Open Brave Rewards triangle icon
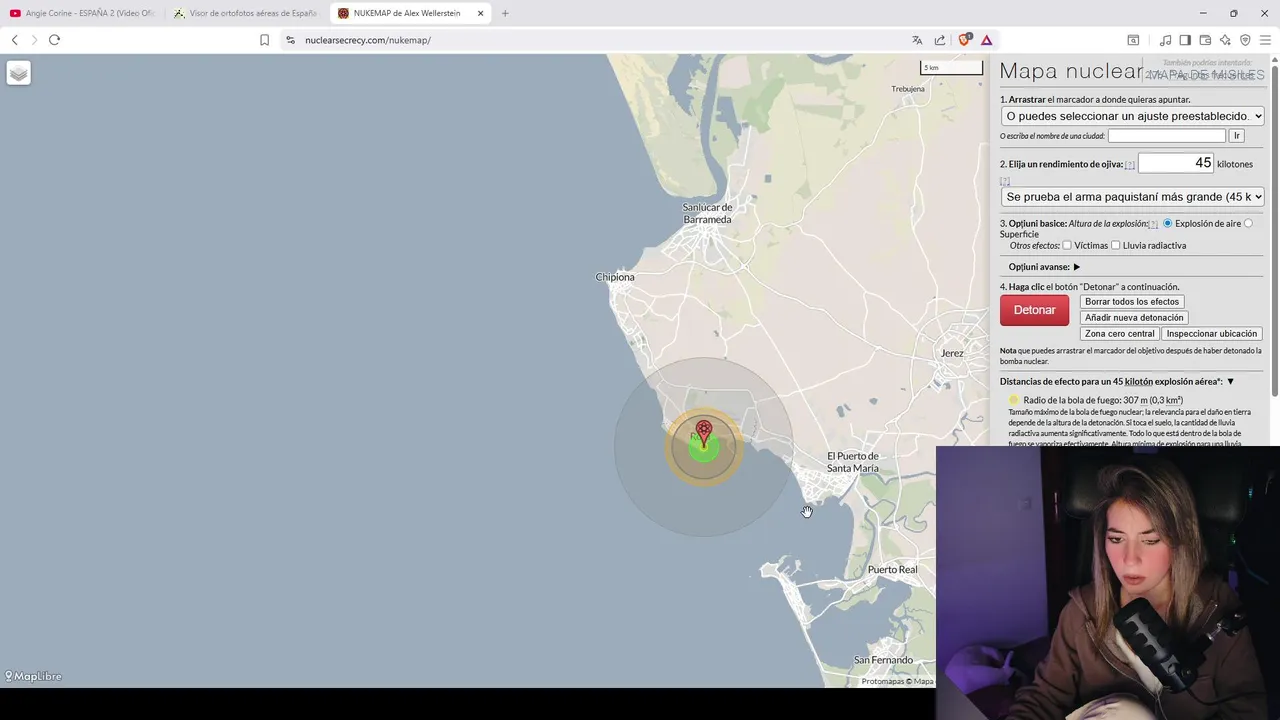 pyautogui.click(x=986, y=40)
